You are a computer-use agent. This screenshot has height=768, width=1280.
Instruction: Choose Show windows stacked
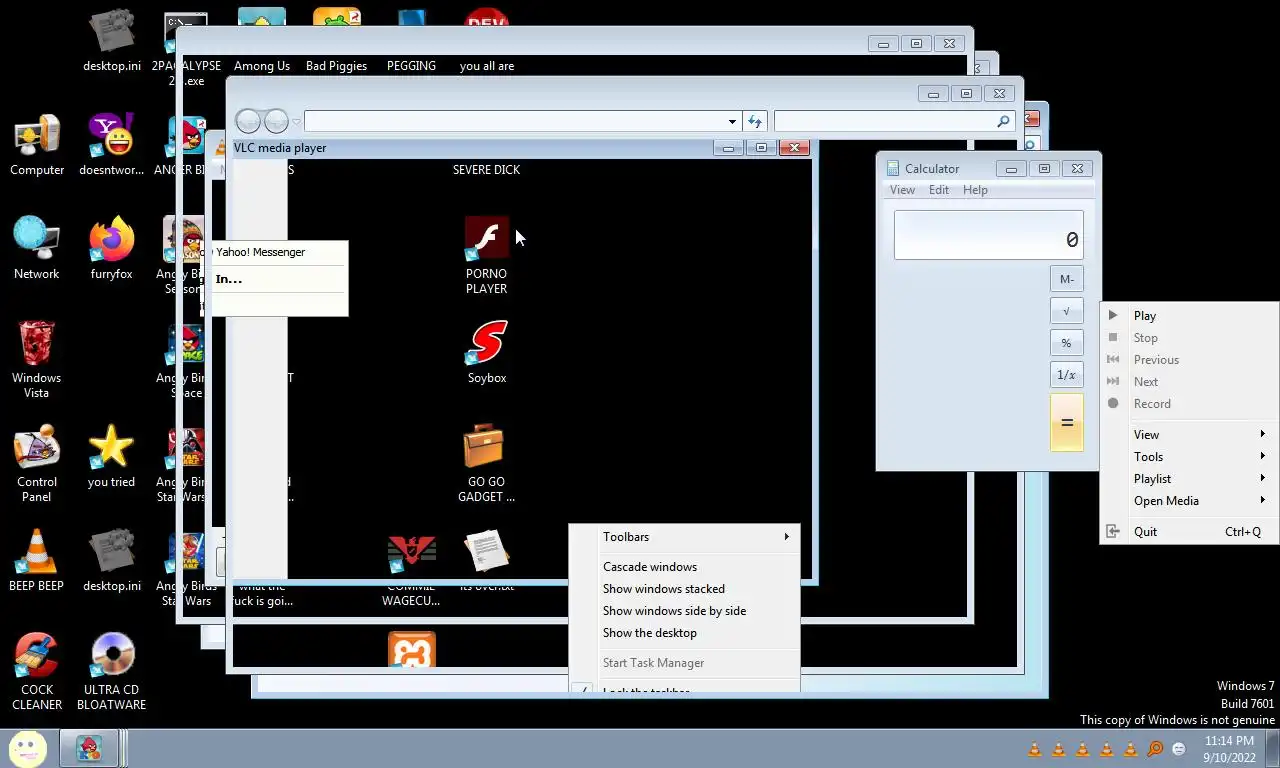[x=685, y=589]
